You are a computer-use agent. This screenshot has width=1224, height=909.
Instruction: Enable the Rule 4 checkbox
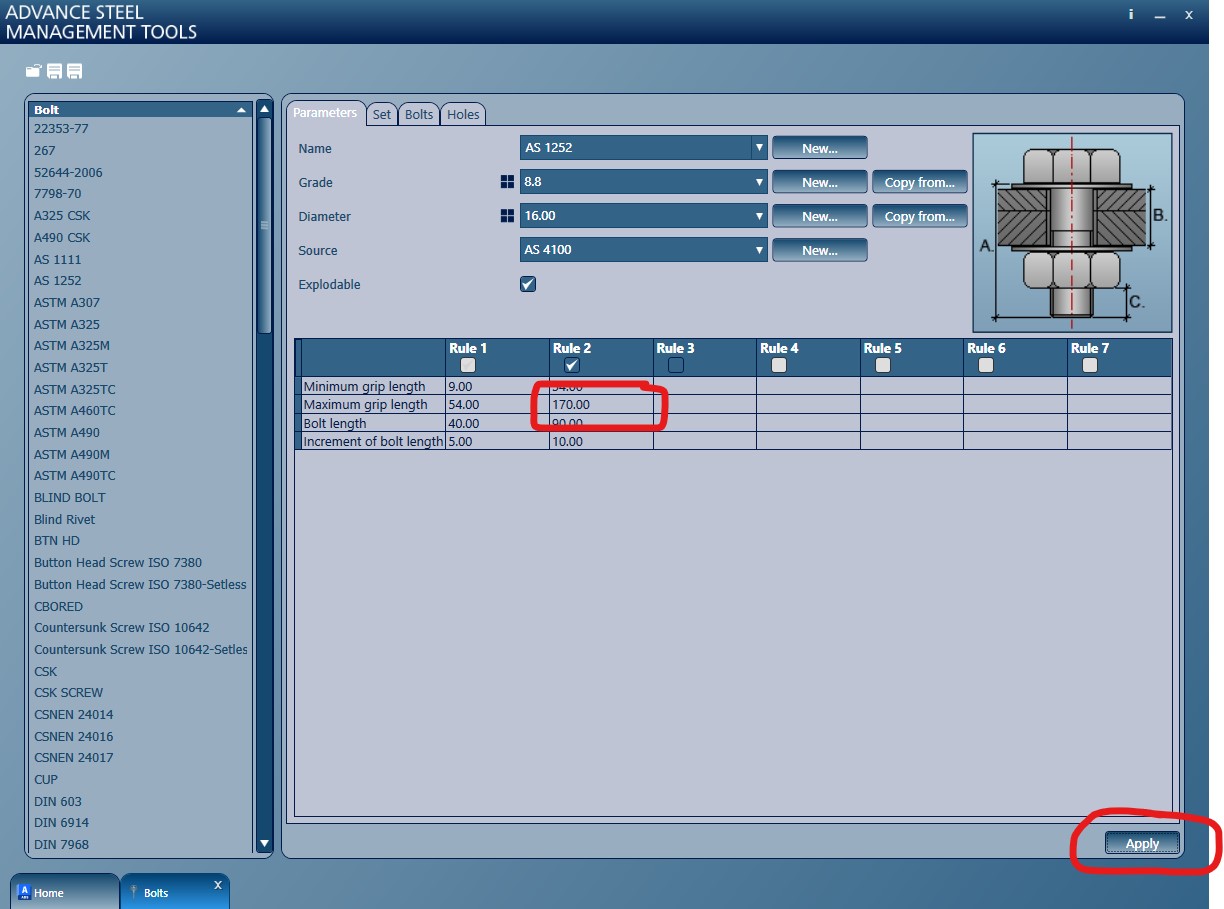pos(779,365)
